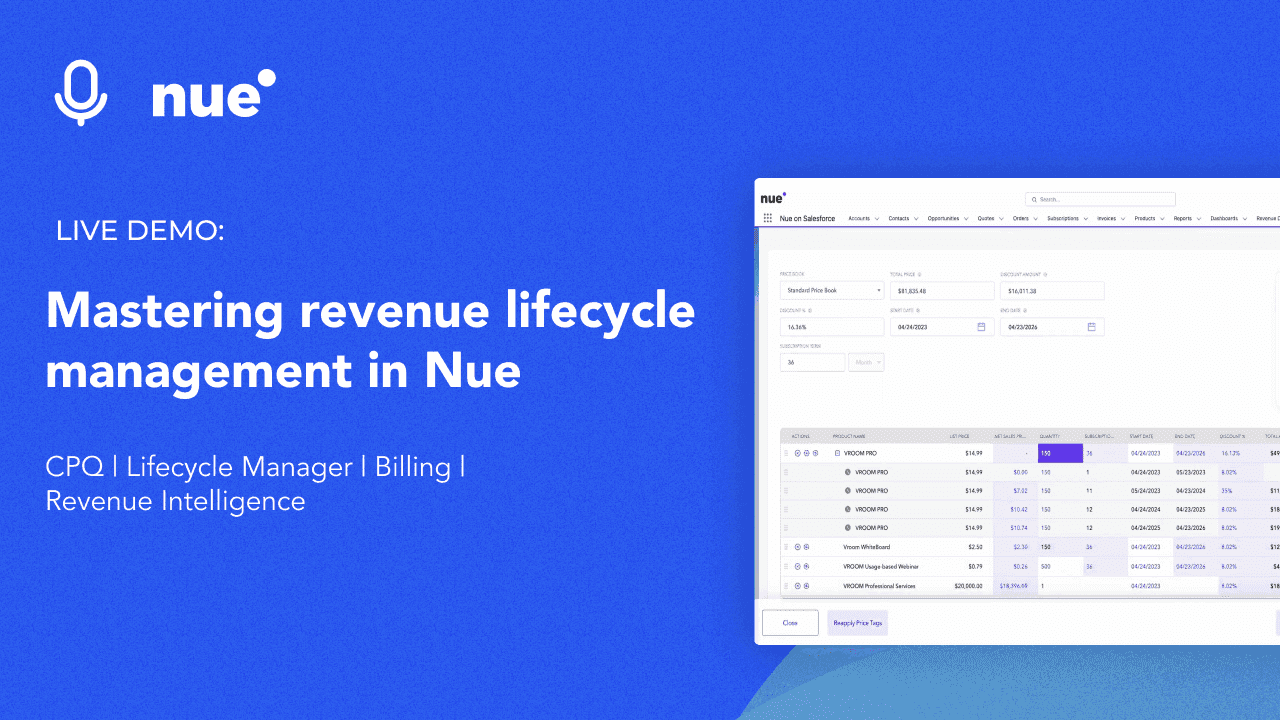Click first action icon in VROOM Usage-based Webinar row
Viewport: 1280px width, 720px height.
(x=797, y=566)
